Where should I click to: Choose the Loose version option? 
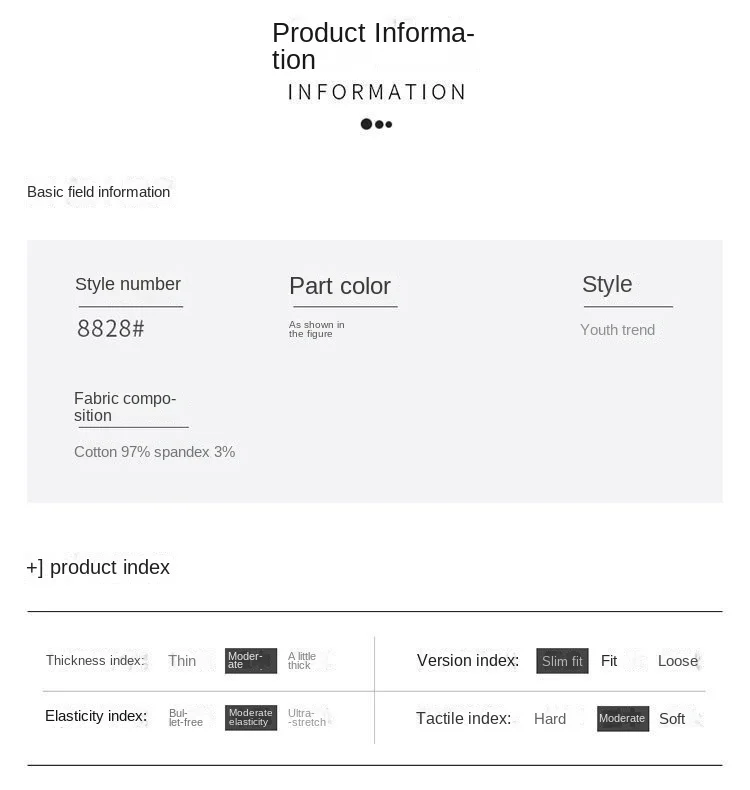click(678, 661)
